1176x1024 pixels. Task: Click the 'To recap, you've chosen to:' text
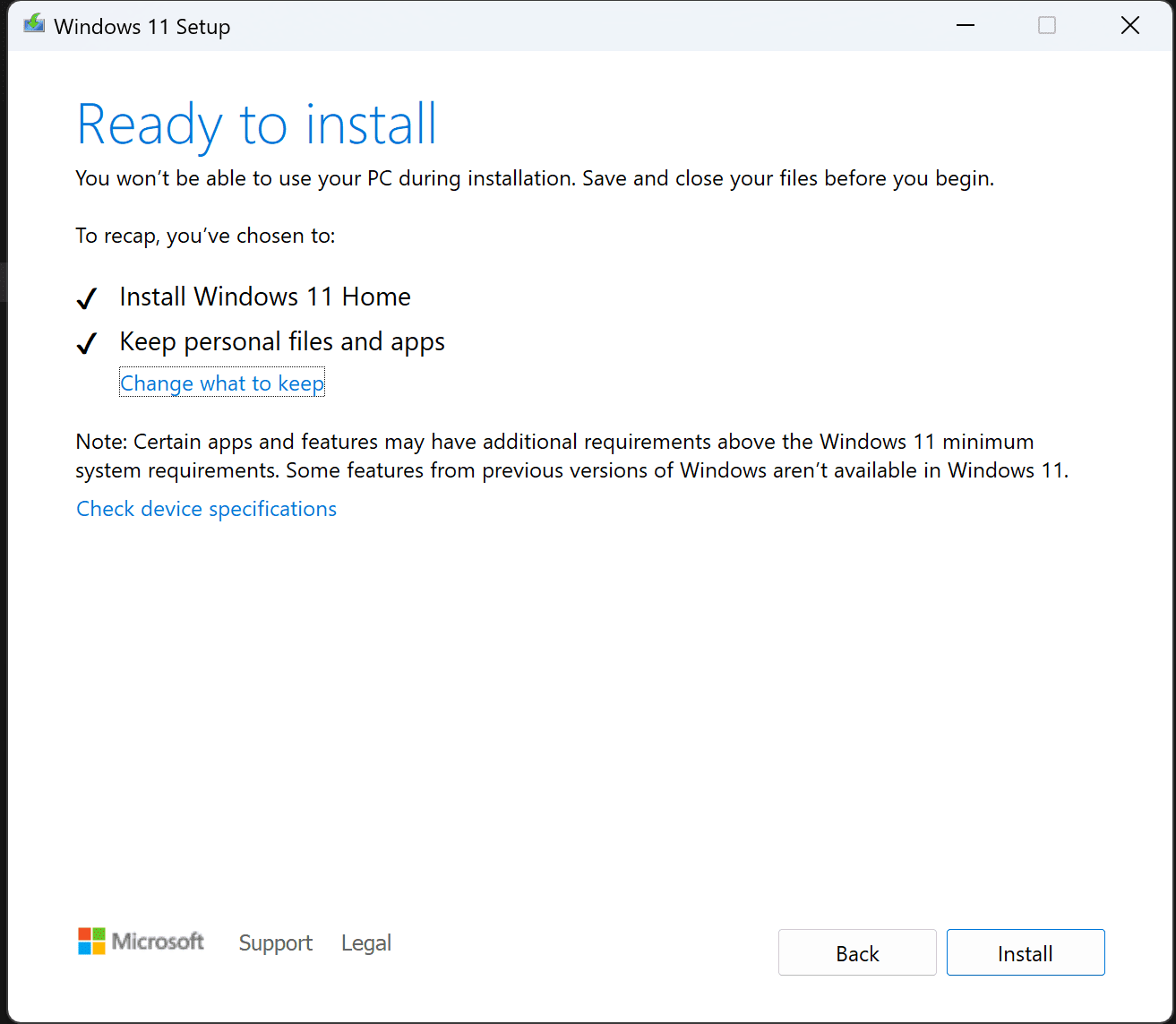pos(206,236)
